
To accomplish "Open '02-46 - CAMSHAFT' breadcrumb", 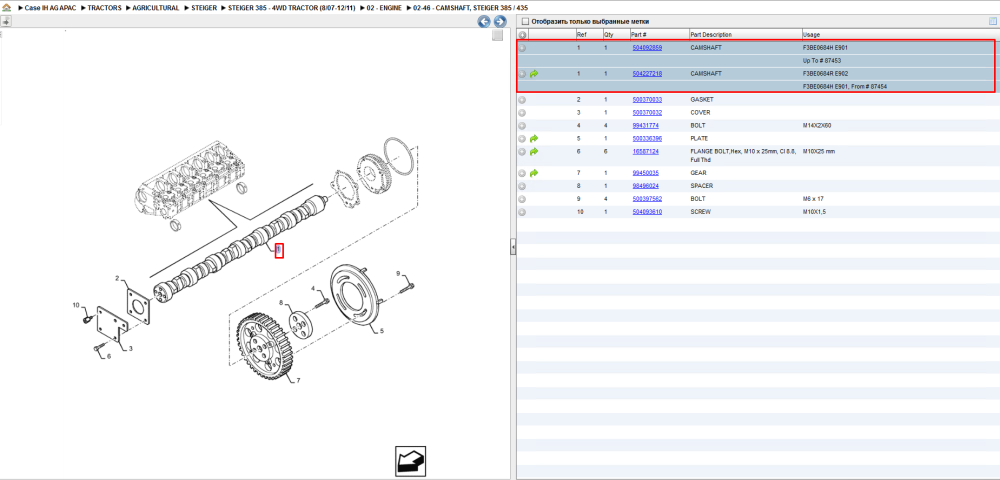I will (x=470, y=8).
